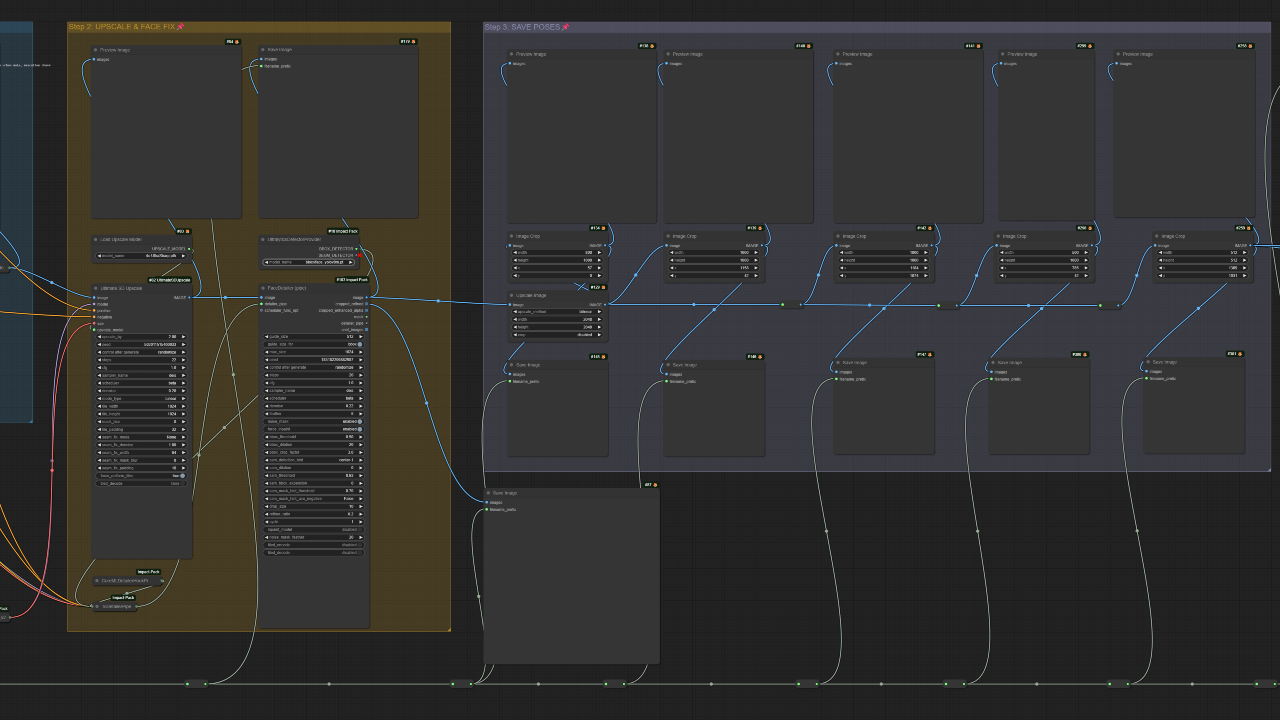The image size is (1280, 720).
Task: Disable force_inpaint in the FaceDetailer node
Action: [x=359, y=429]
